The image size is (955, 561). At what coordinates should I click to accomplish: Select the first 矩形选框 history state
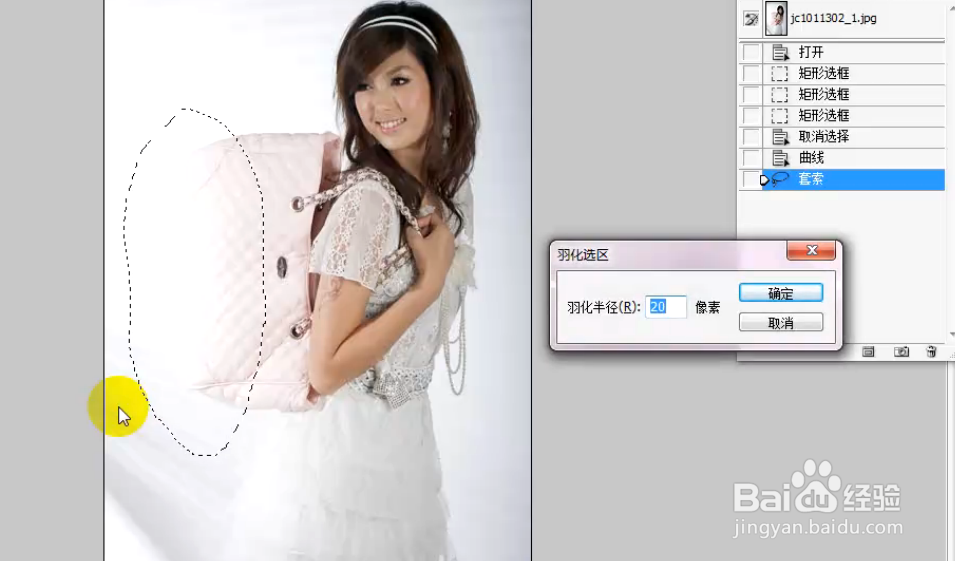(x=853, y=74)
